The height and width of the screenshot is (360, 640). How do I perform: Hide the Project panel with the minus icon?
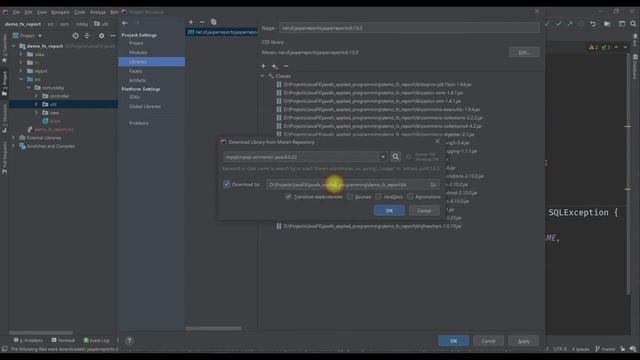pyautogui.click(x=113, y=36)
